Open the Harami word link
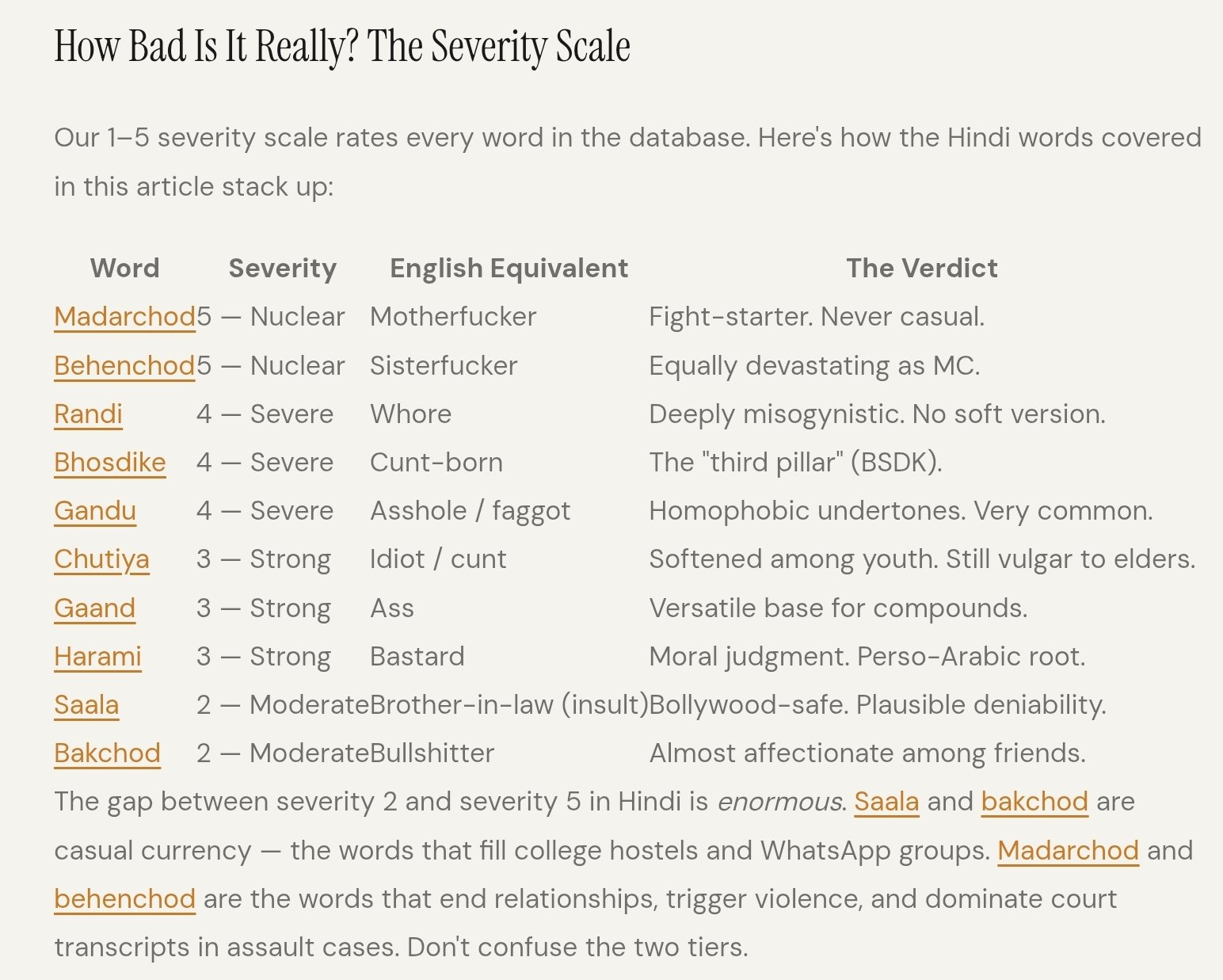The height and width of the screenshot is (980, 1223). tap(97, 657)
